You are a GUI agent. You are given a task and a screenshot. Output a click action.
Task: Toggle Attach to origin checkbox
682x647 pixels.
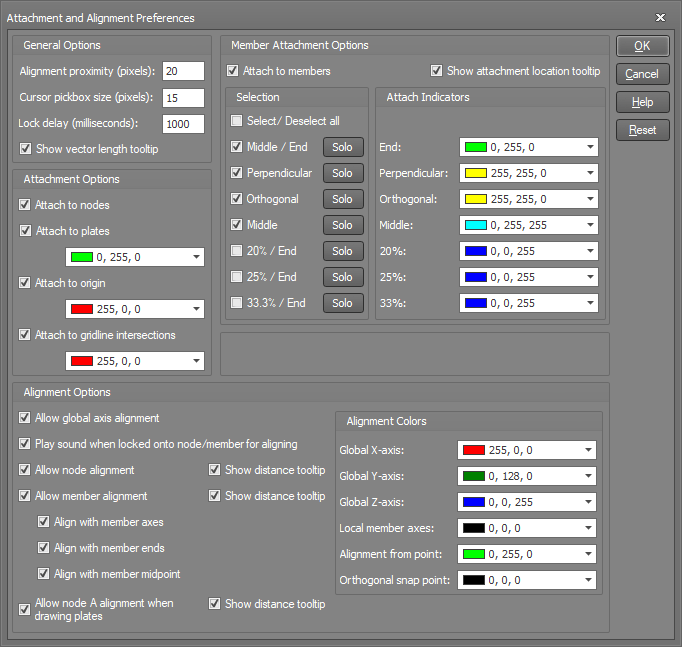(25, 283)
